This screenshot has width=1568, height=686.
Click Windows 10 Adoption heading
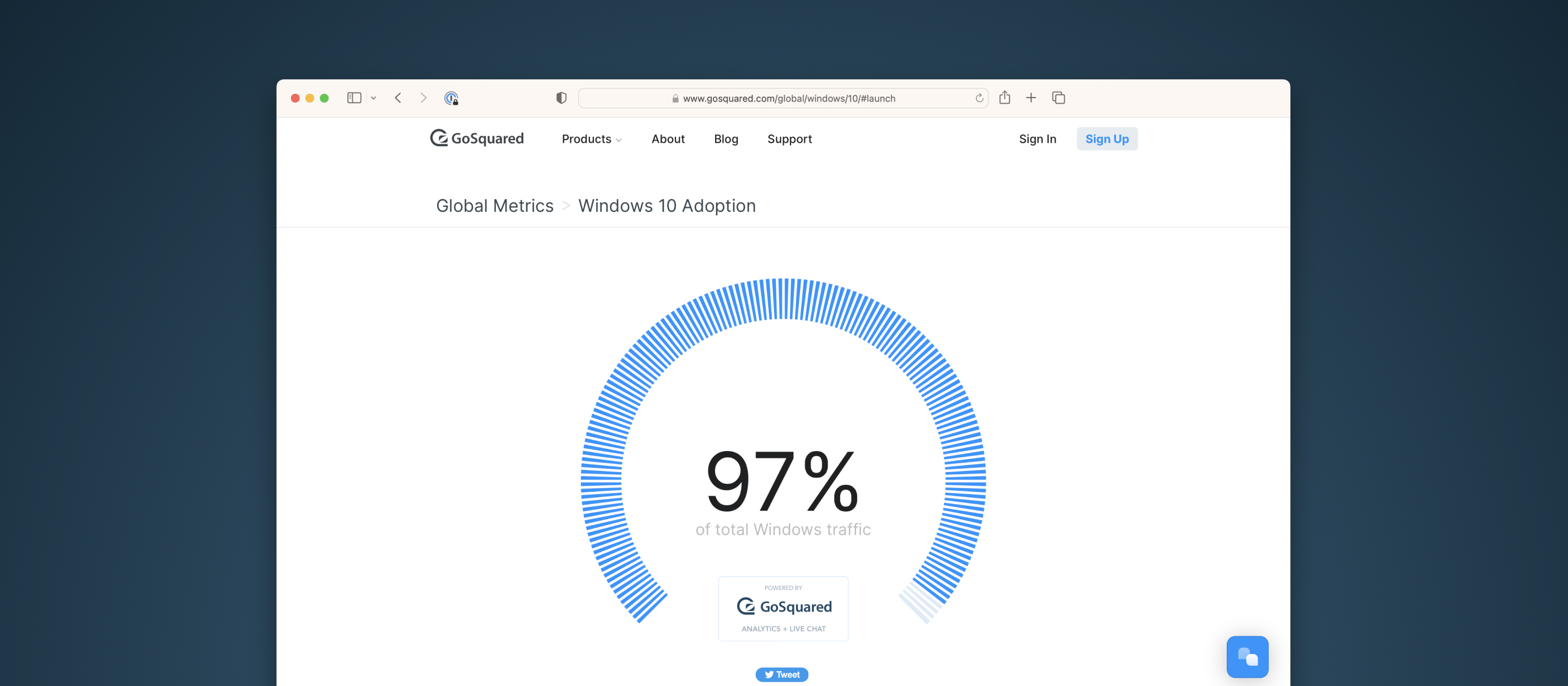(667, 206)
